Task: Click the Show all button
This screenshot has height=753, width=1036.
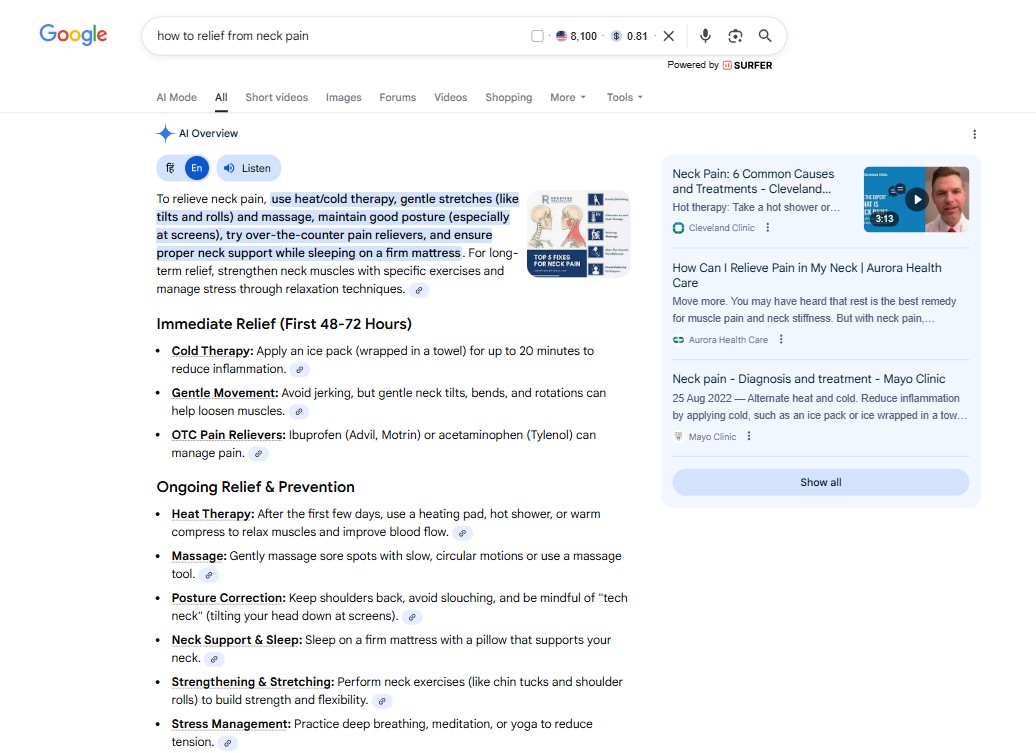Action: pyautogui.click(x=820, y=482)
